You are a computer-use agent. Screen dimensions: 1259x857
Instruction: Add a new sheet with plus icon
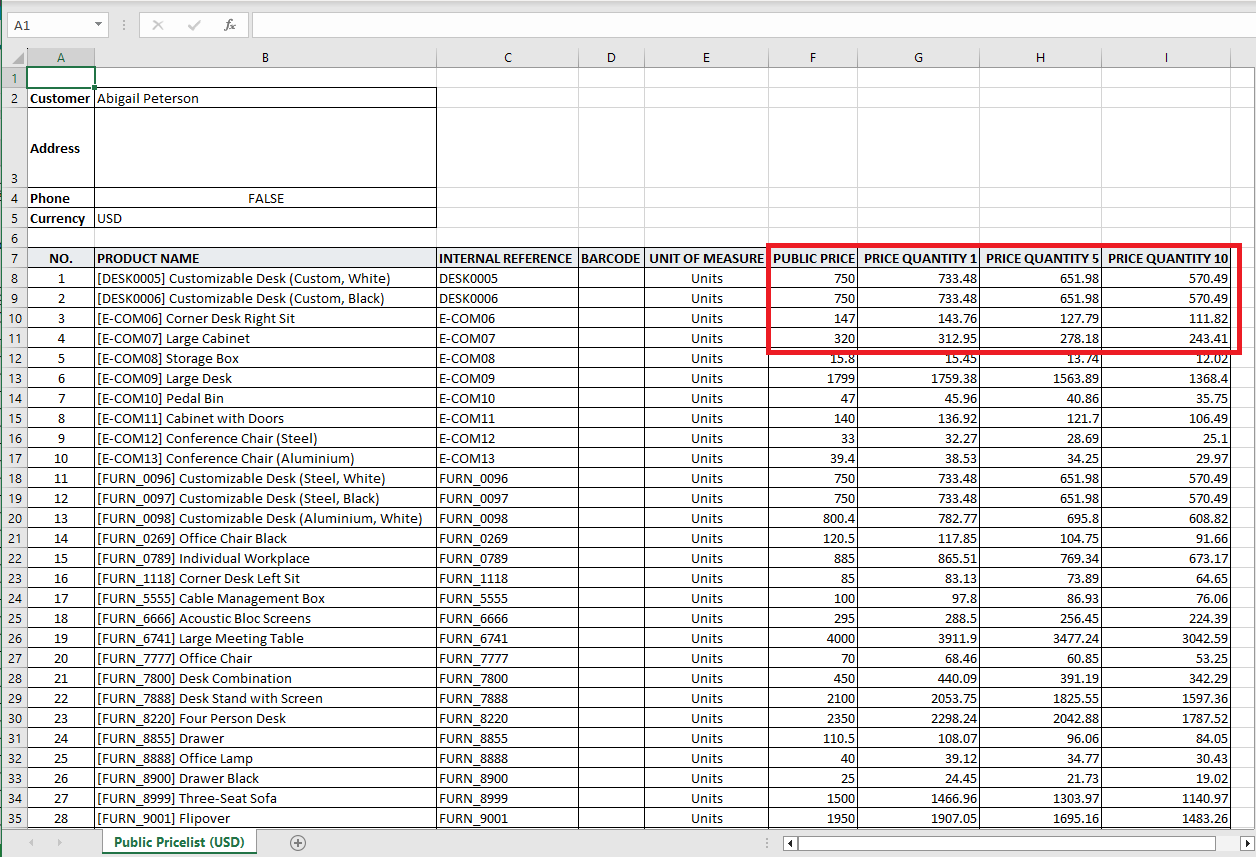point(297,843)
